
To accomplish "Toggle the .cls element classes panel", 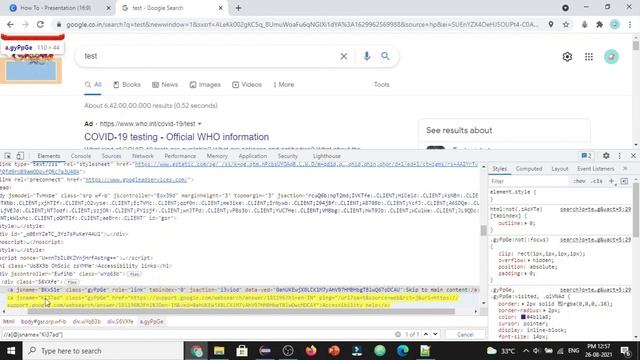I will pos(597,181).
